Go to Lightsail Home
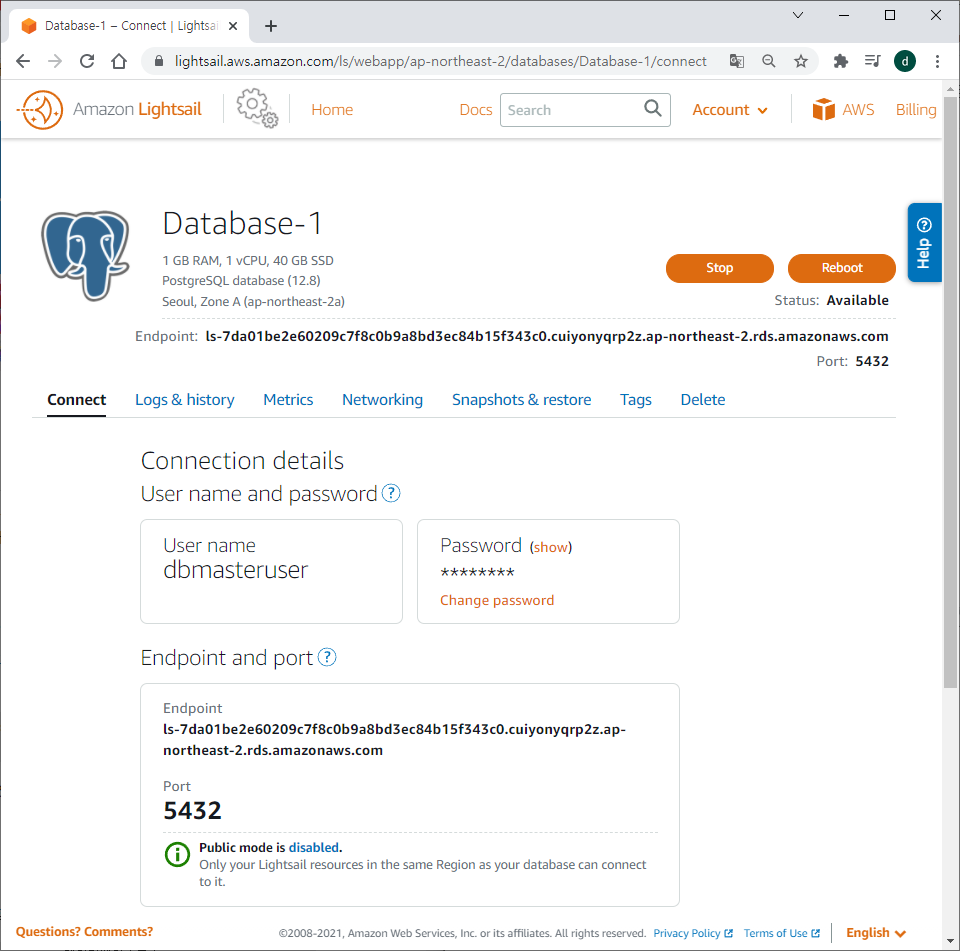Image resolution: width=960 pixels, height=951 pixels. (332, 110)
